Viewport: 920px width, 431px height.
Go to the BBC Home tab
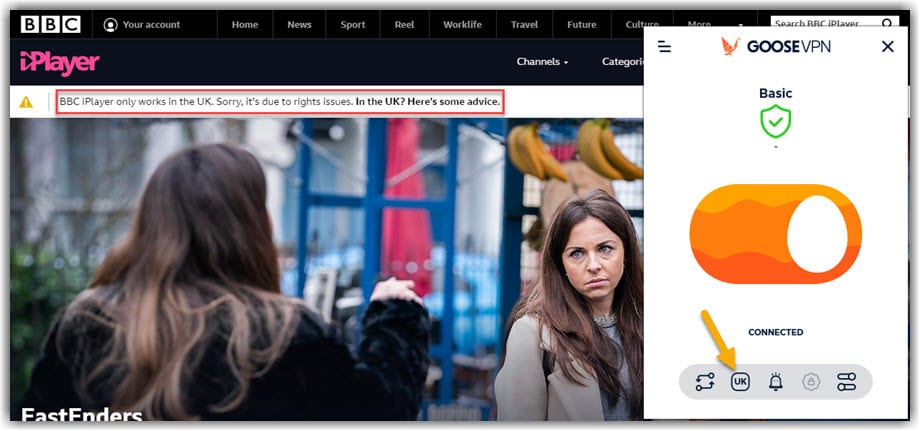(245, 25)
